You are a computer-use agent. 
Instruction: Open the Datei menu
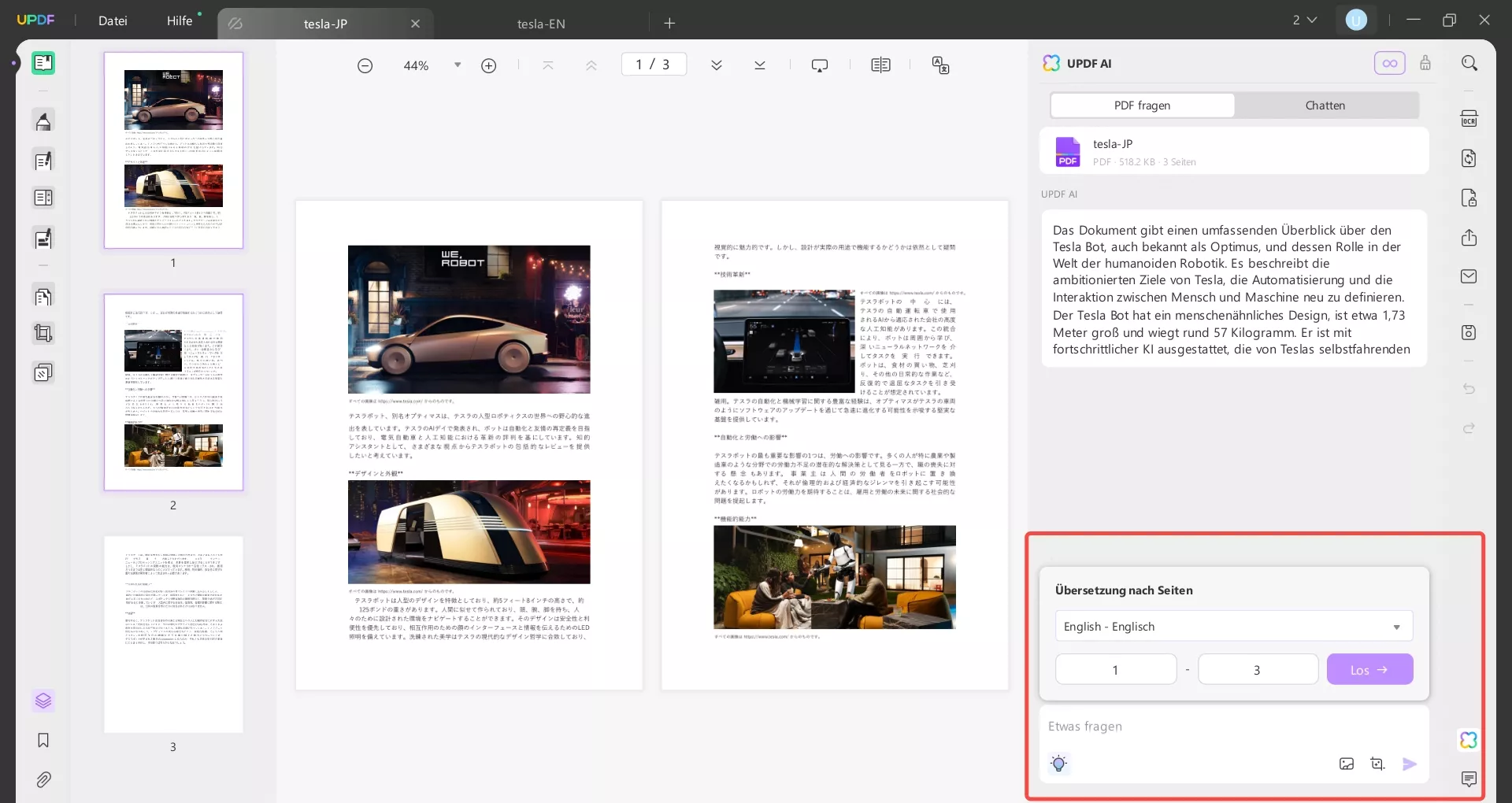[113, 20]
